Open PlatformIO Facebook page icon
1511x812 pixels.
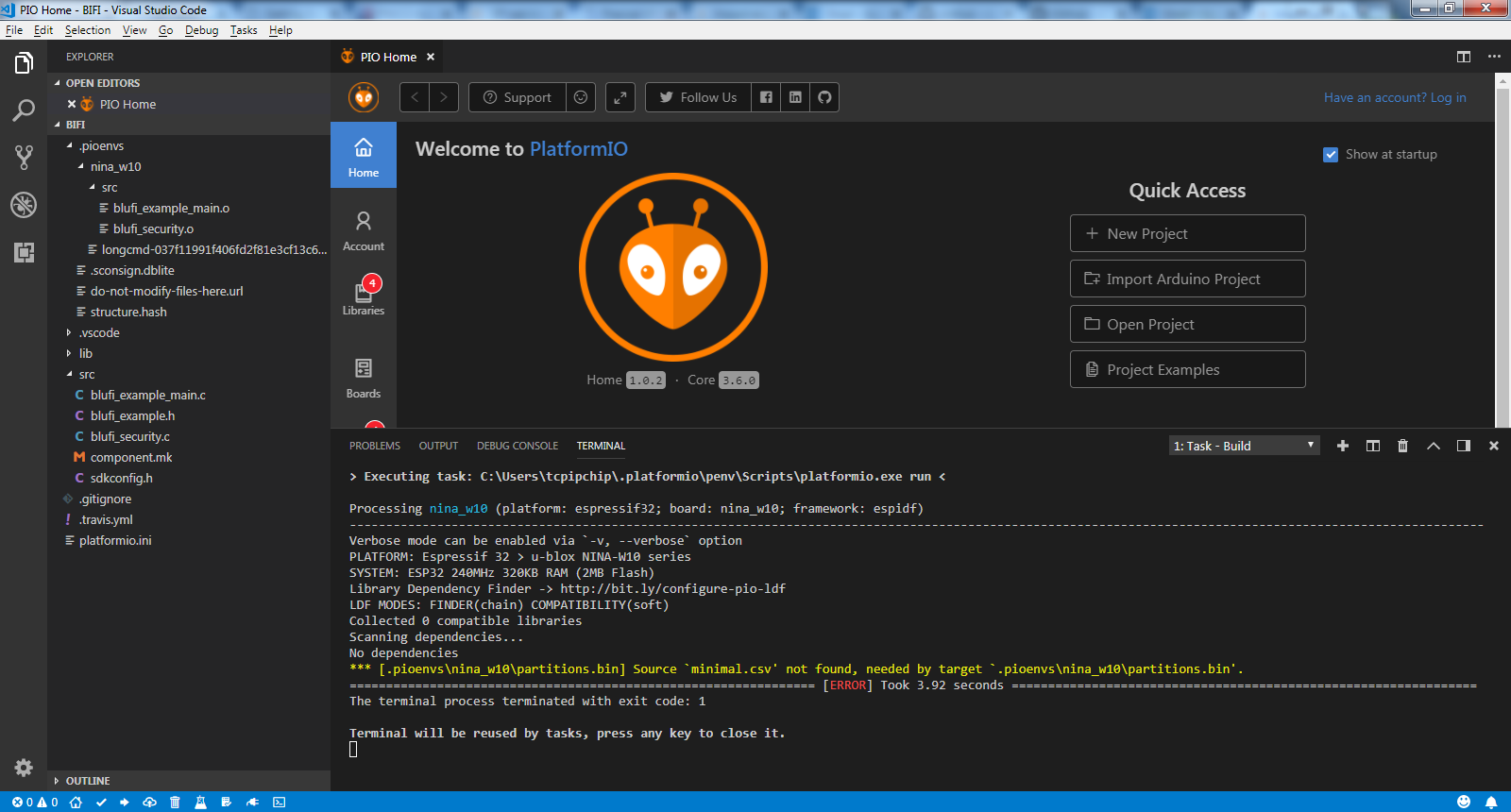click(766, 97)
